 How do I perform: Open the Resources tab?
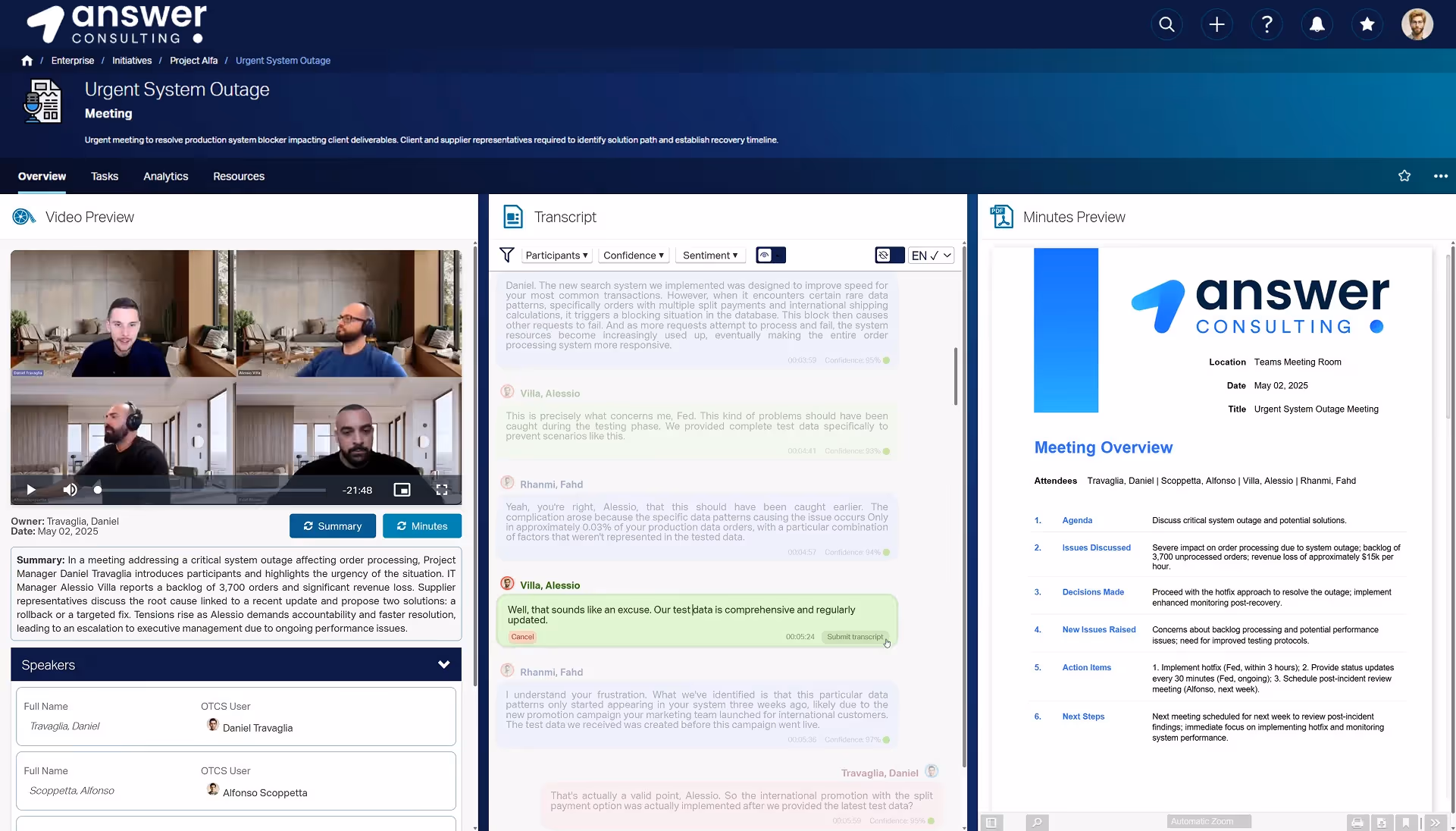coord(239,176)
